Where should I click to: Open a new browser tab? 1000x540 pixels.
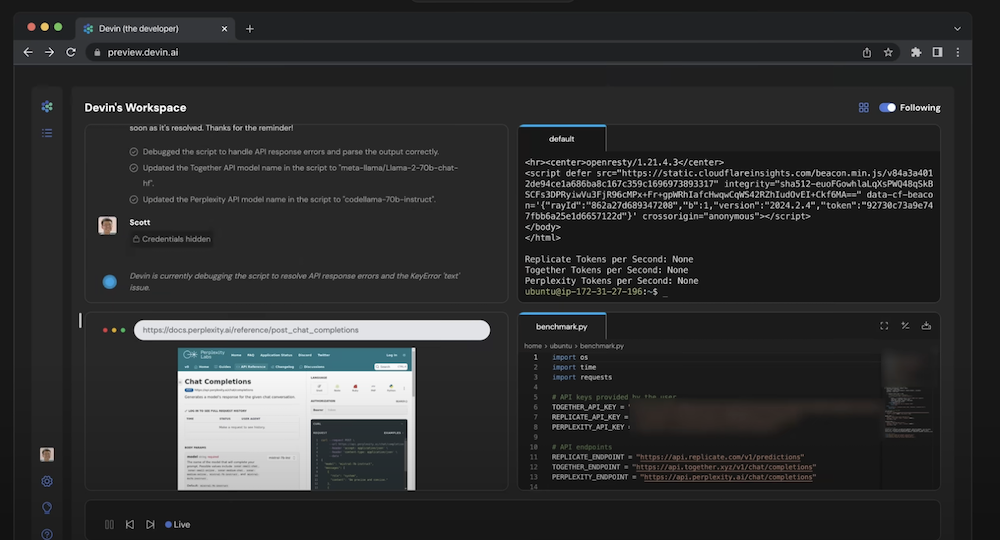pos(250,28)
